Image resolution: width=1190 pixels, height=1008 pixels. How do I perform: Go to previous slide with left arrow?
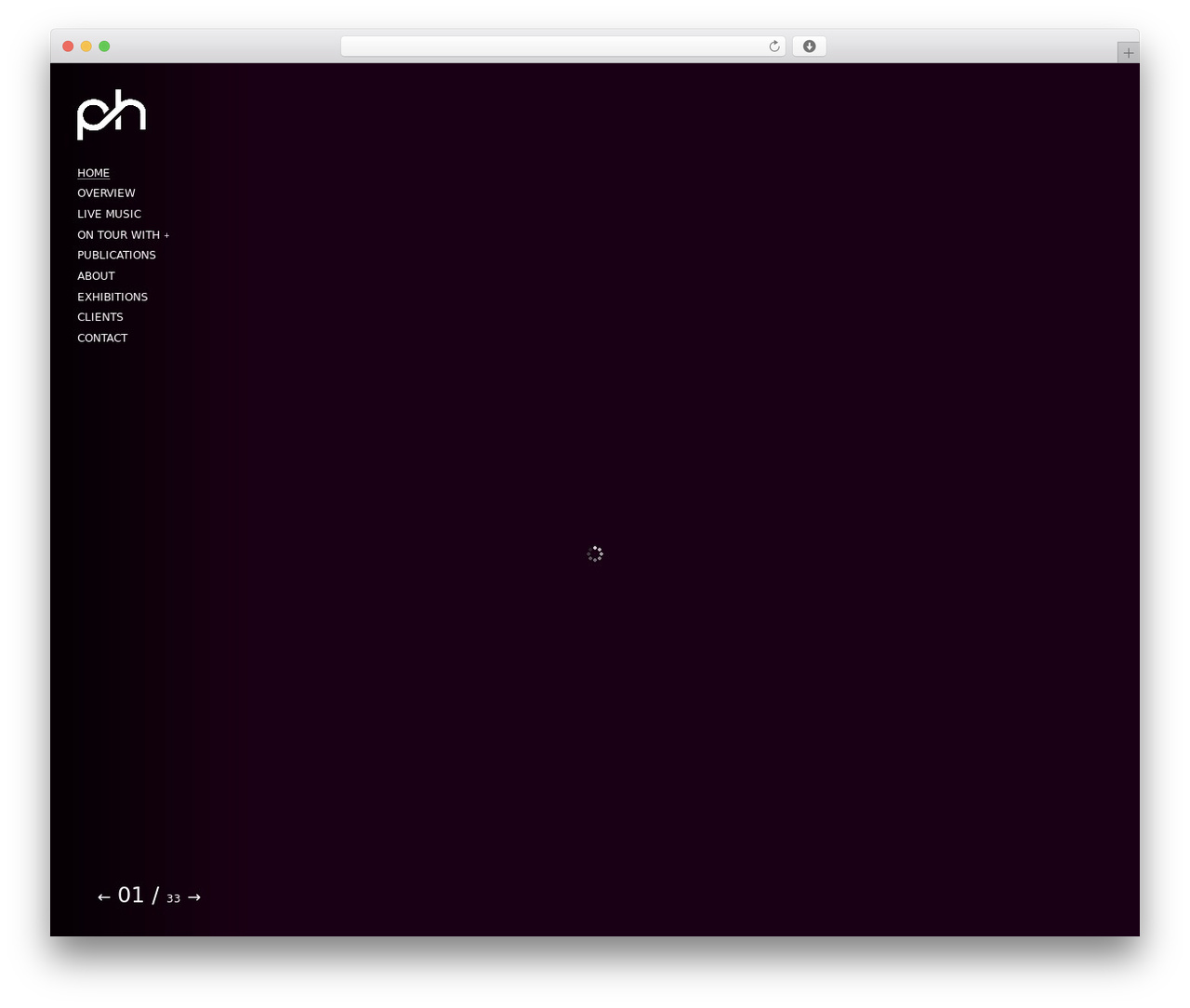click(104, 897)
